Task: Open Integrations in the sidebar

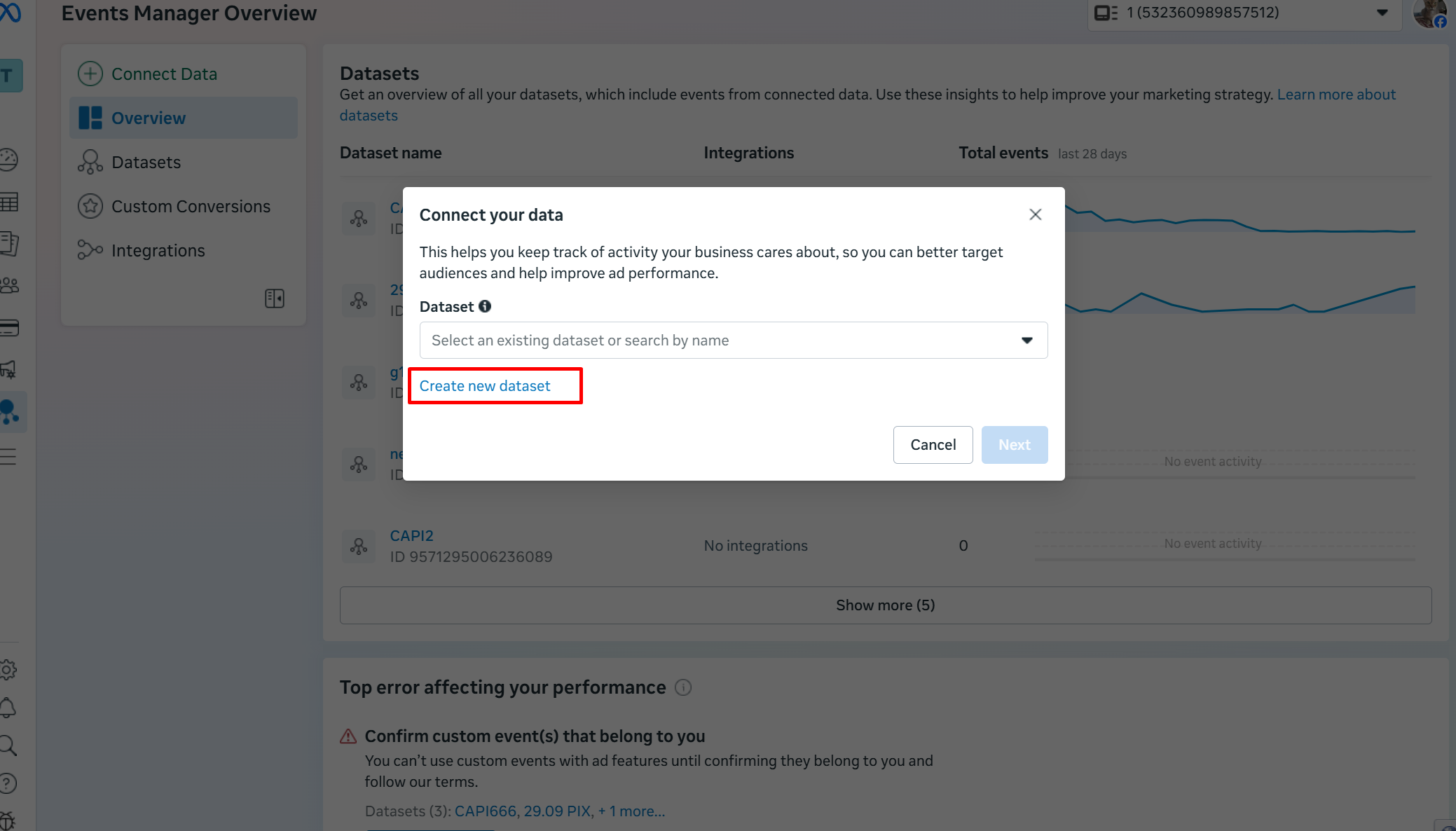Action: coord(158,251)
